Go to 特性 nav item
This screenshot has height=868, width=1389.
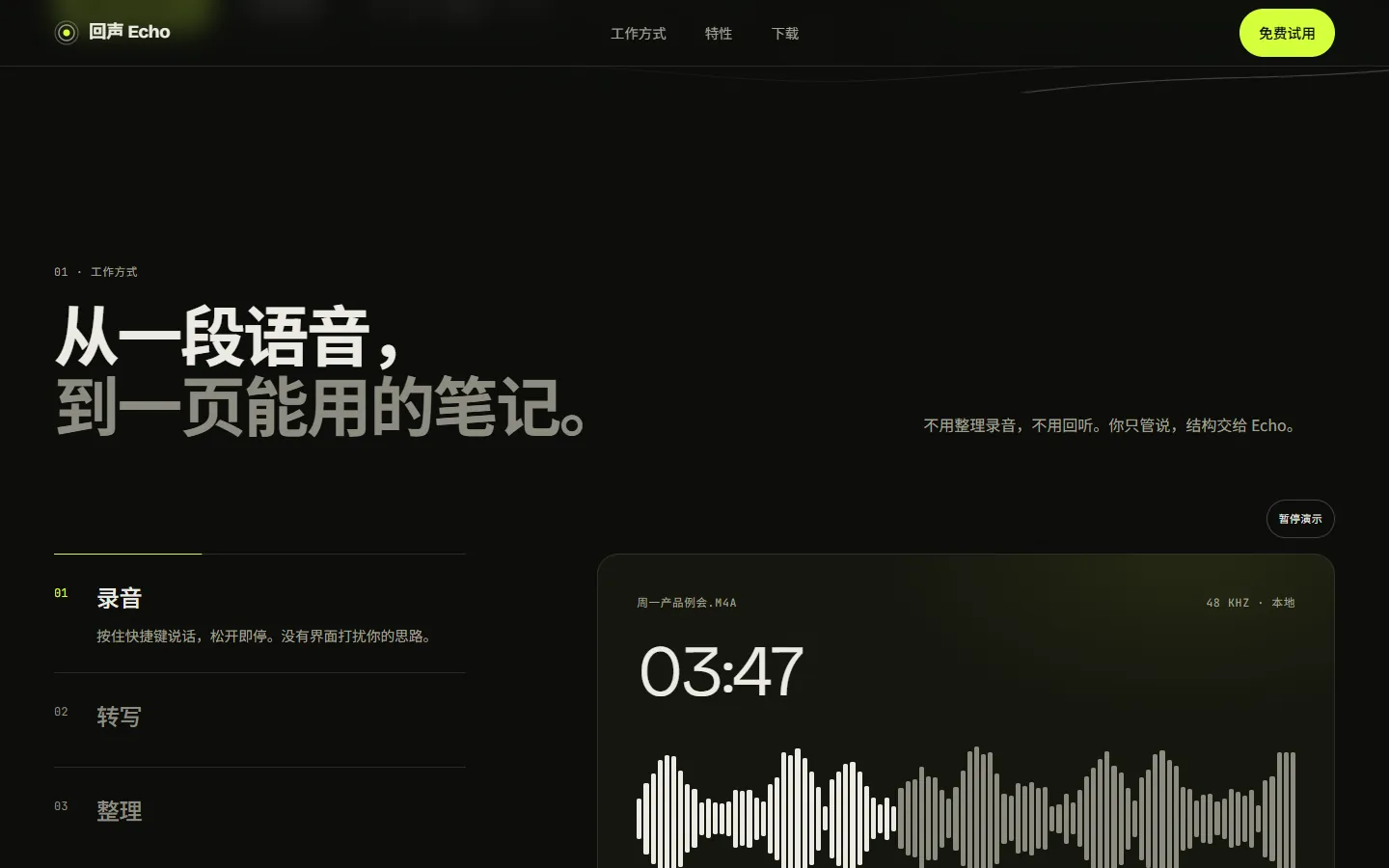pos(719,34)
